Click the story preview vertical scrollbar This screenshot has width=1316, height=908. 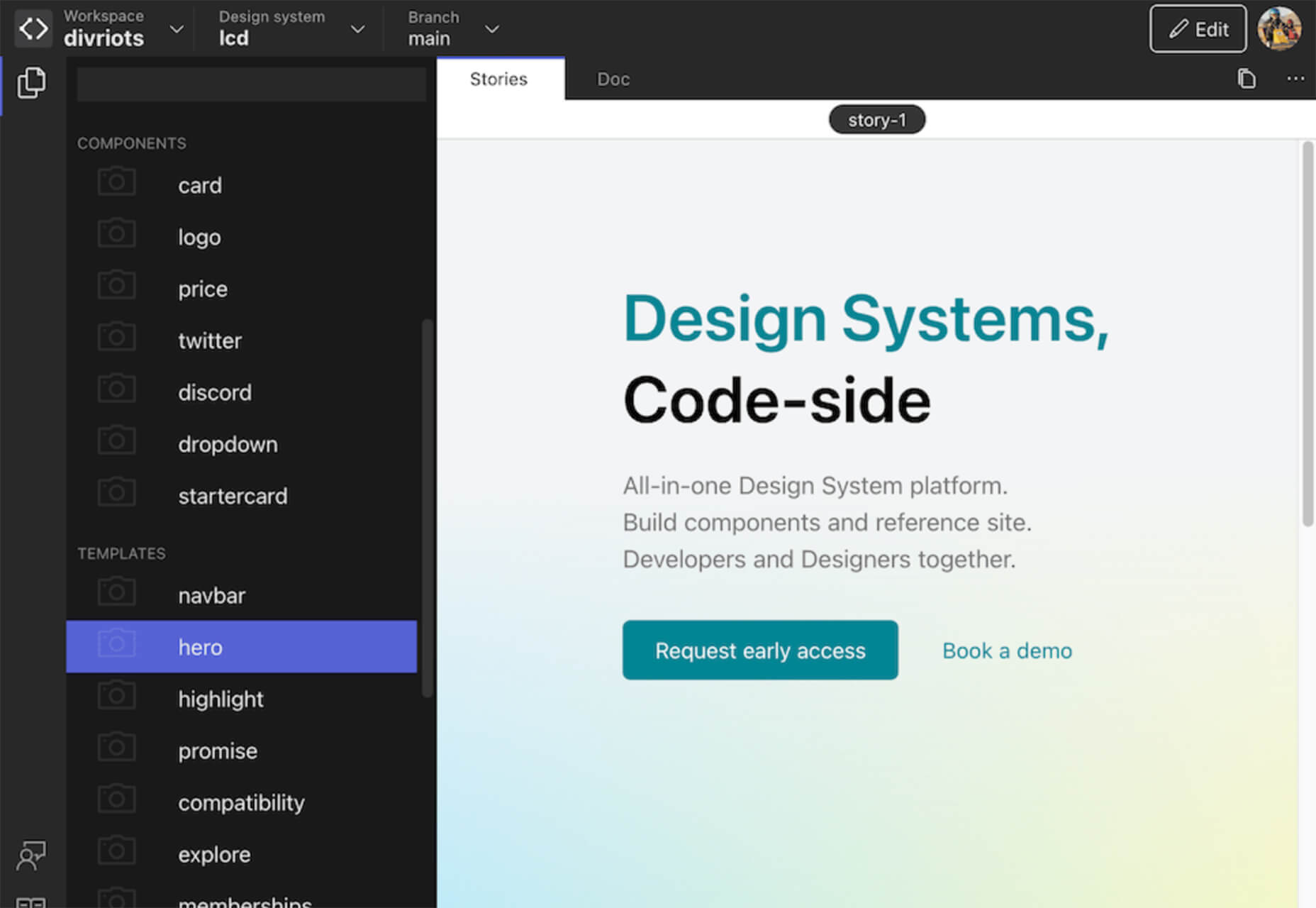(x=1307, y=333)
